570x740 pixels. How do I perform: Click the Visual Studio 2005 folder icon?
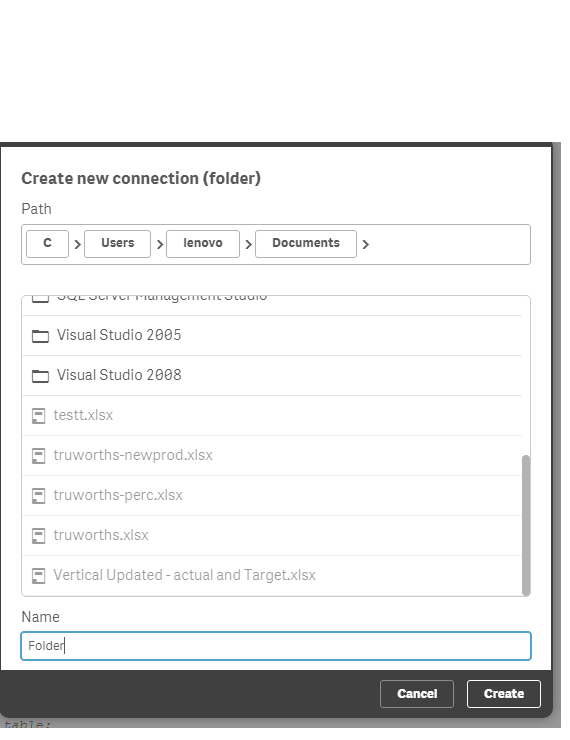click(40, 336)
